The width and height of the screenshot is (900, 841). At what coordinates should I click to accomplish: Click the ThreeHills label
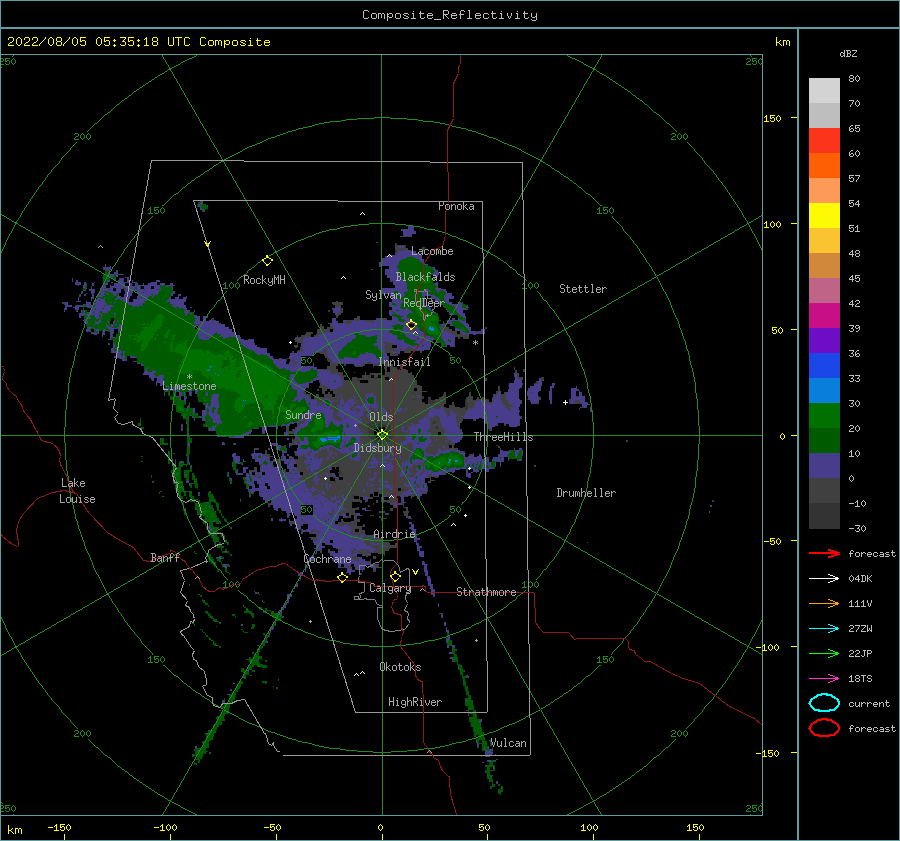pyautogui.click(x=503, y=437)
